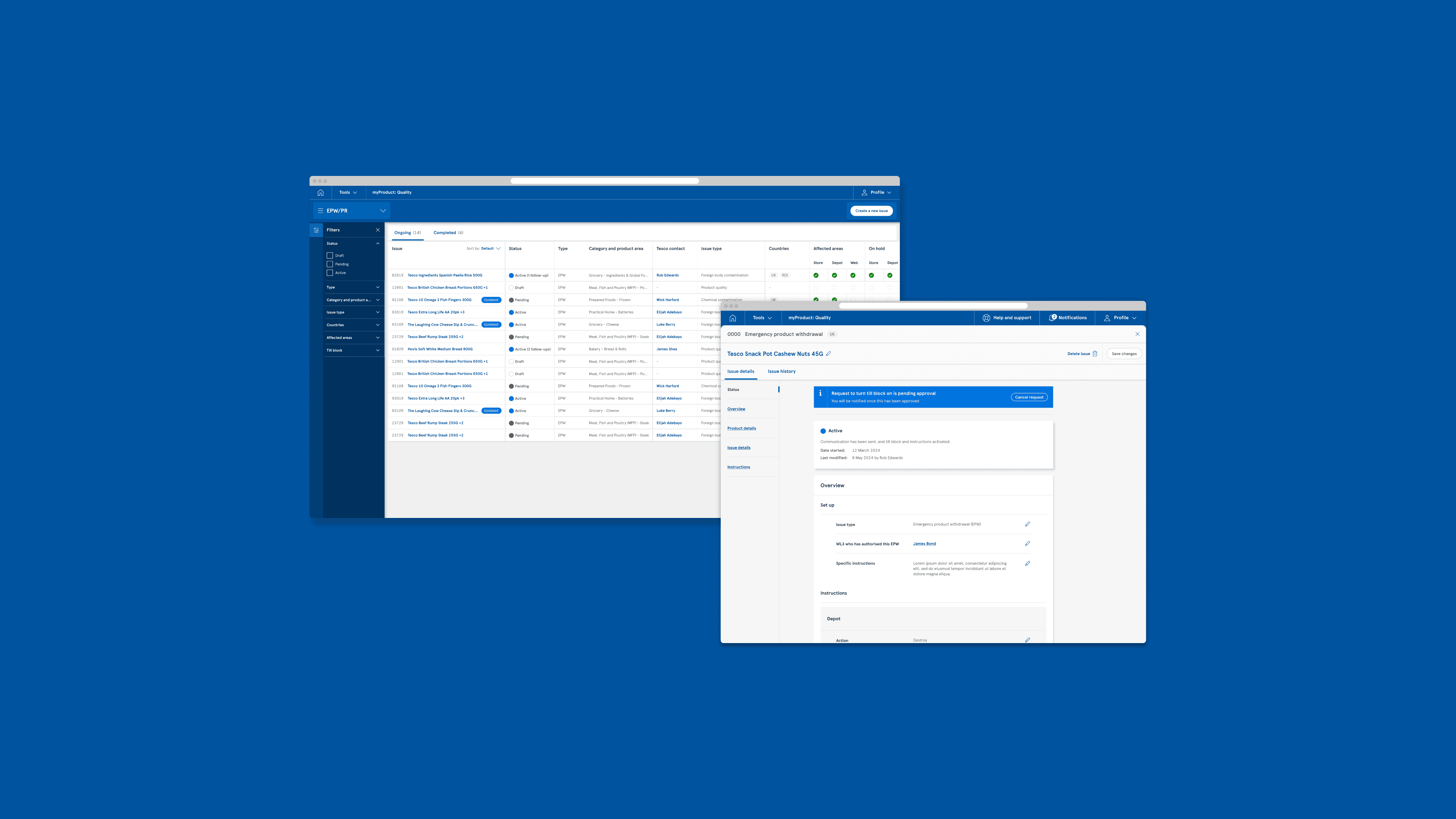The height and width of the screenshot is (819, 1456).
Task: Click the Notifications bell icon
Action: click(x=1053, y=318)
